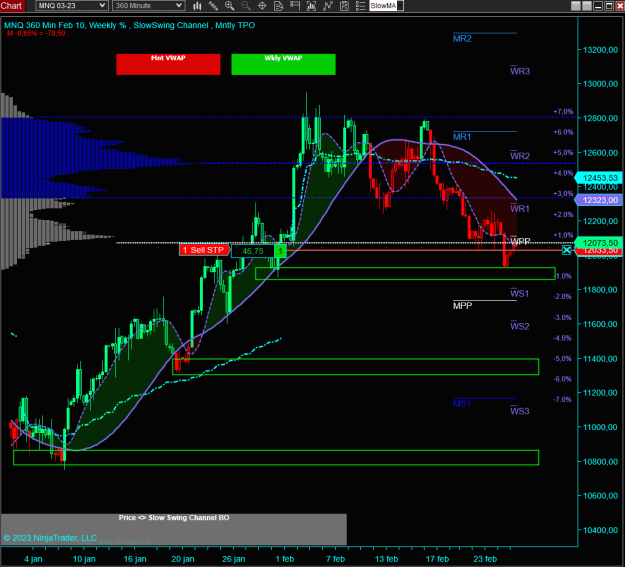Select the MR1 pivot label

462,137
